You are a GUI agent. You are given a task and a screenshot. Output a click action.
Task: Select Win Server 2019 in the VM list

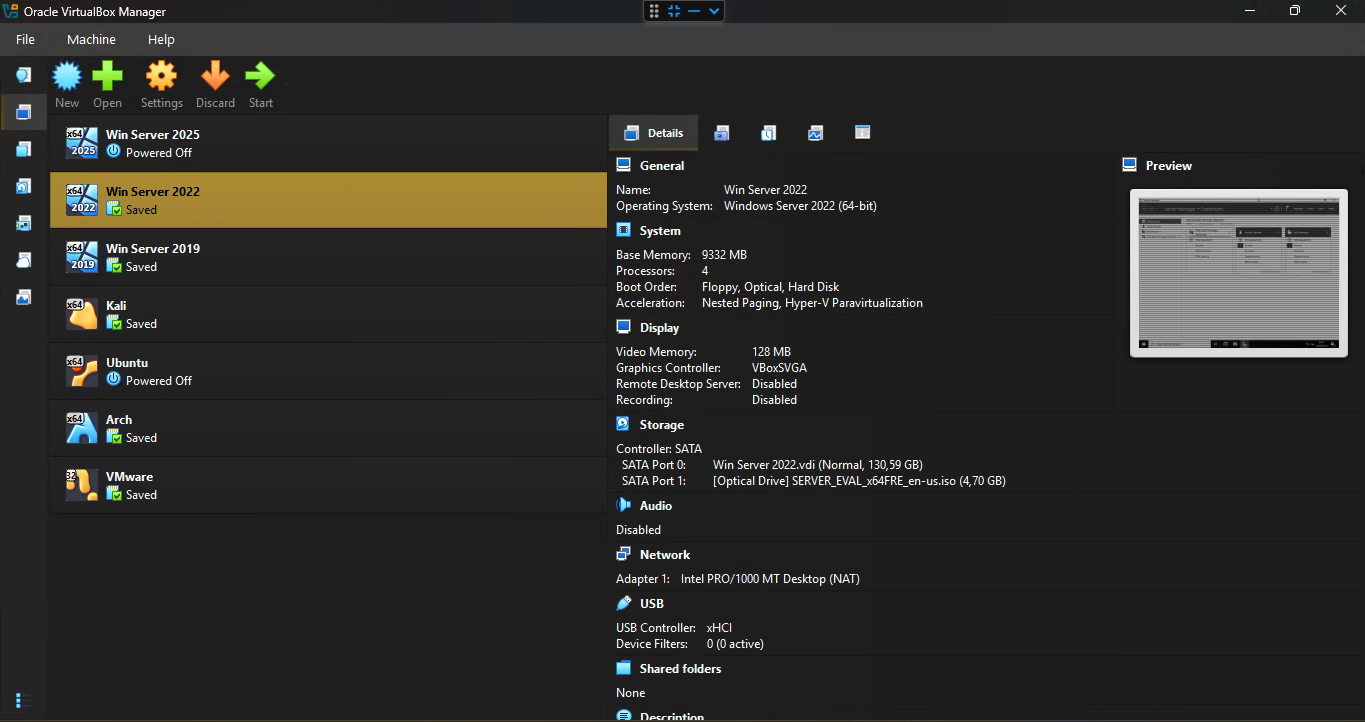click(328, 257)
